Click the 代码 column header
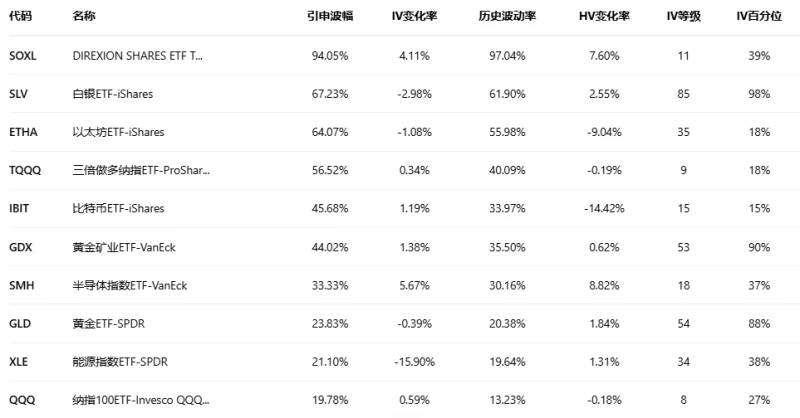 coord(20,18)
